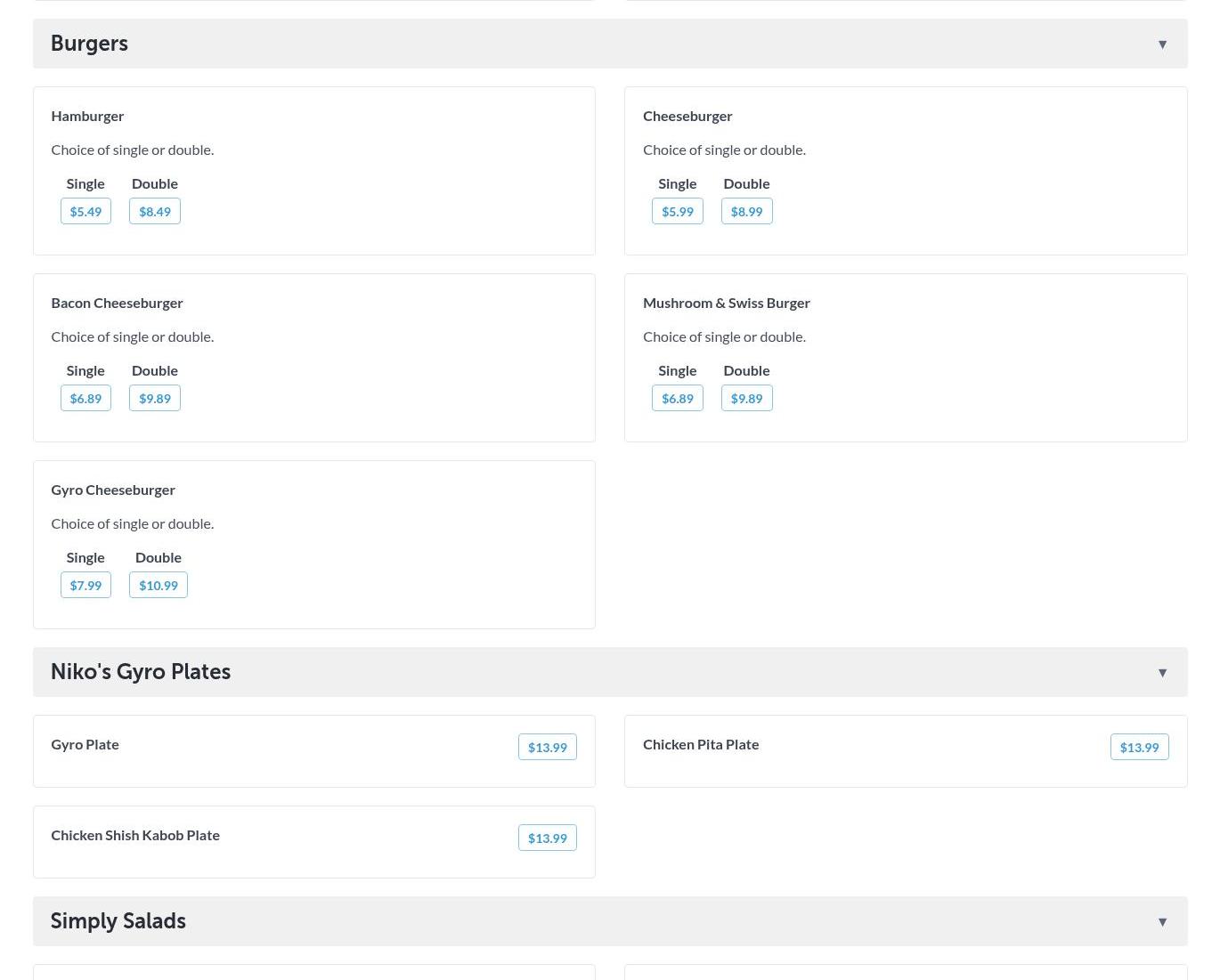Screen dimensions: 1220x980
Task: Add Bacon Cheeseburger Single $6.89
Action: 85,399
